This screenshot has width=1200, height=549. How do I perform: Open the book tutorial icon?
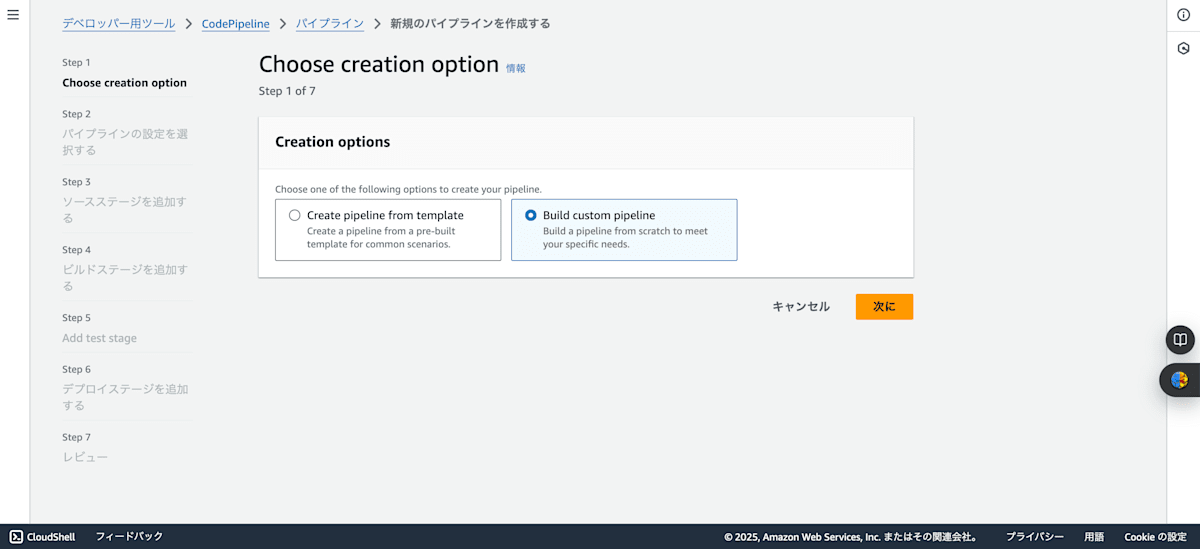tap(1180, 340)
